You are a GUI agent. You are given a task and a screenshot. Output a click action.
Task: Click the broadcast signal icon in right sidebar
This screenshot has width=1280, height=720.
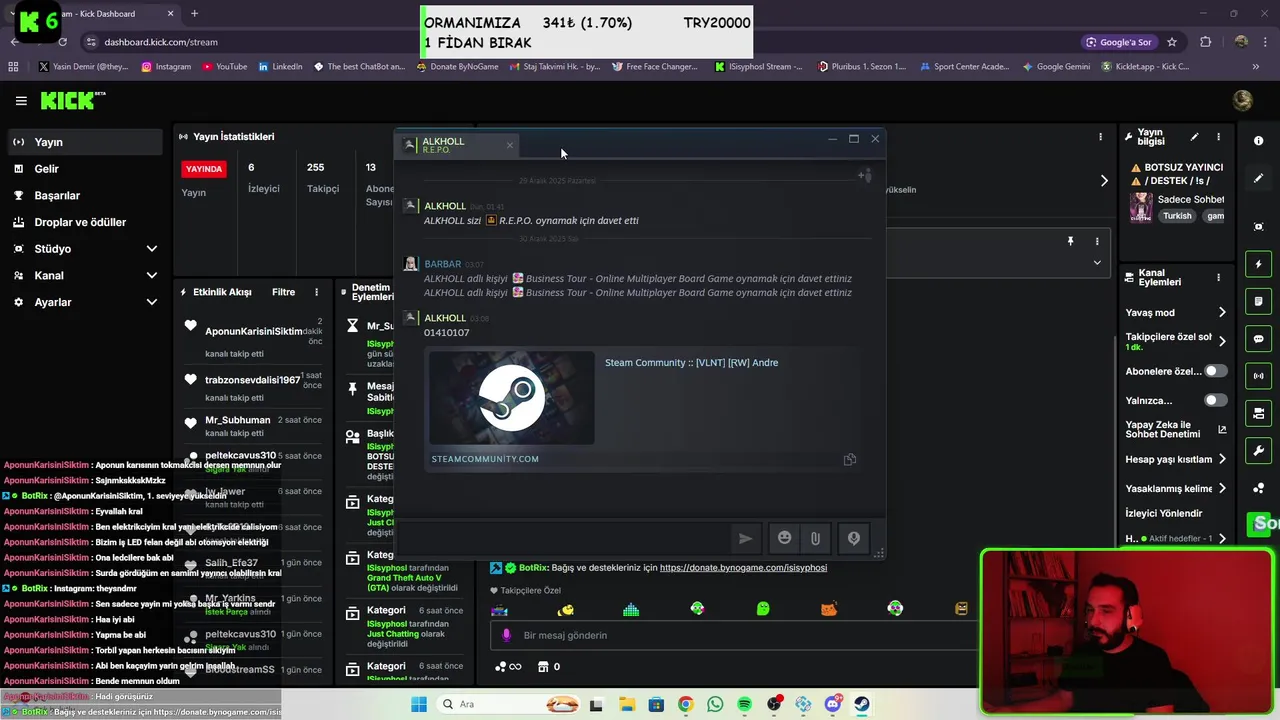click(x=1259, y=376)
